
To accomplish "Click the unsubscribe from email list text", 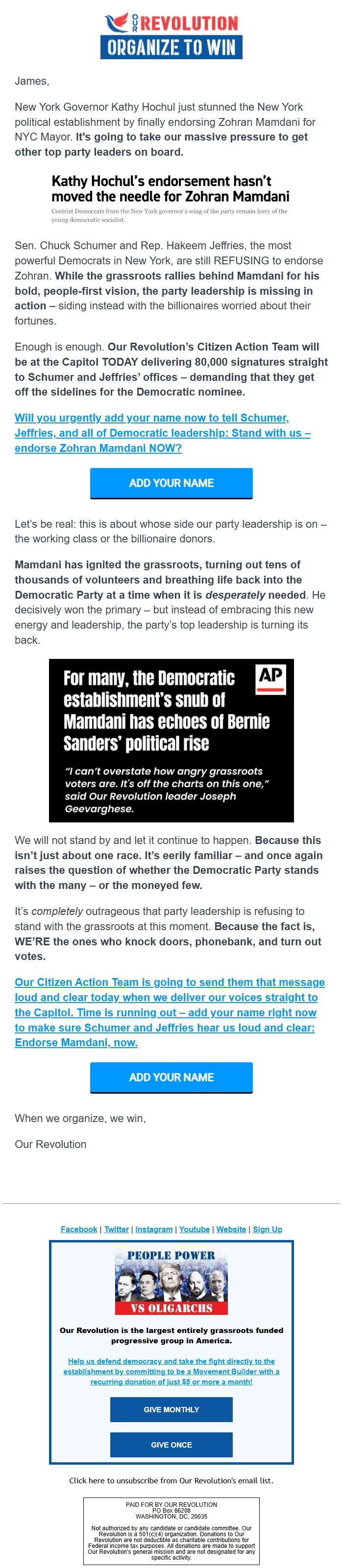I will pyautogui.click(x=171, y=1480).
